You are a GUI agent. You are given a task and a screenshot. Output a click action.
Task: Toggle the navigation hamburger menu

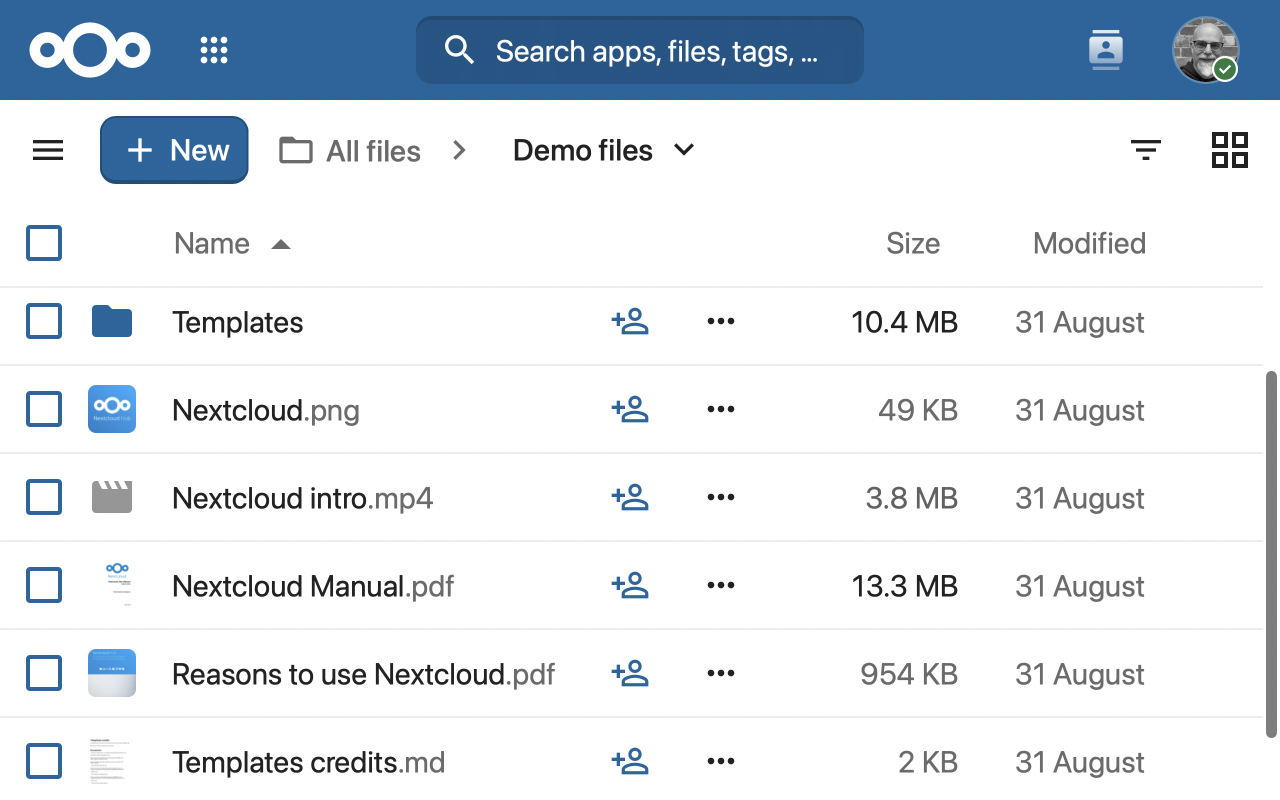pyautogui.click(x=48, y=150)
